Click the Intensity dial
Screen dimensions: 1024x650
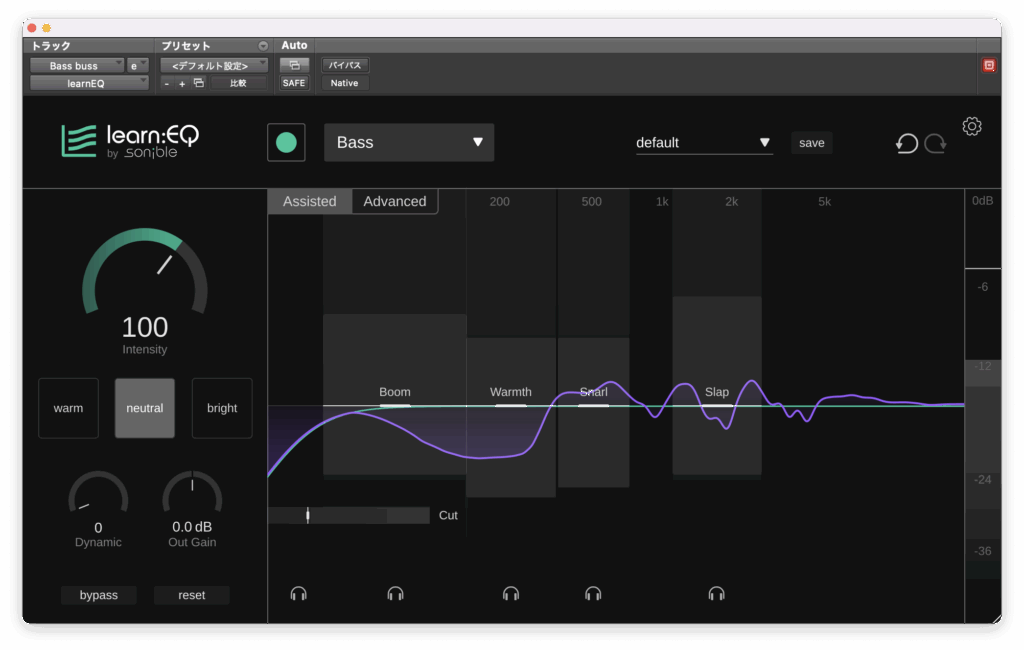click(x=145, y=271)
